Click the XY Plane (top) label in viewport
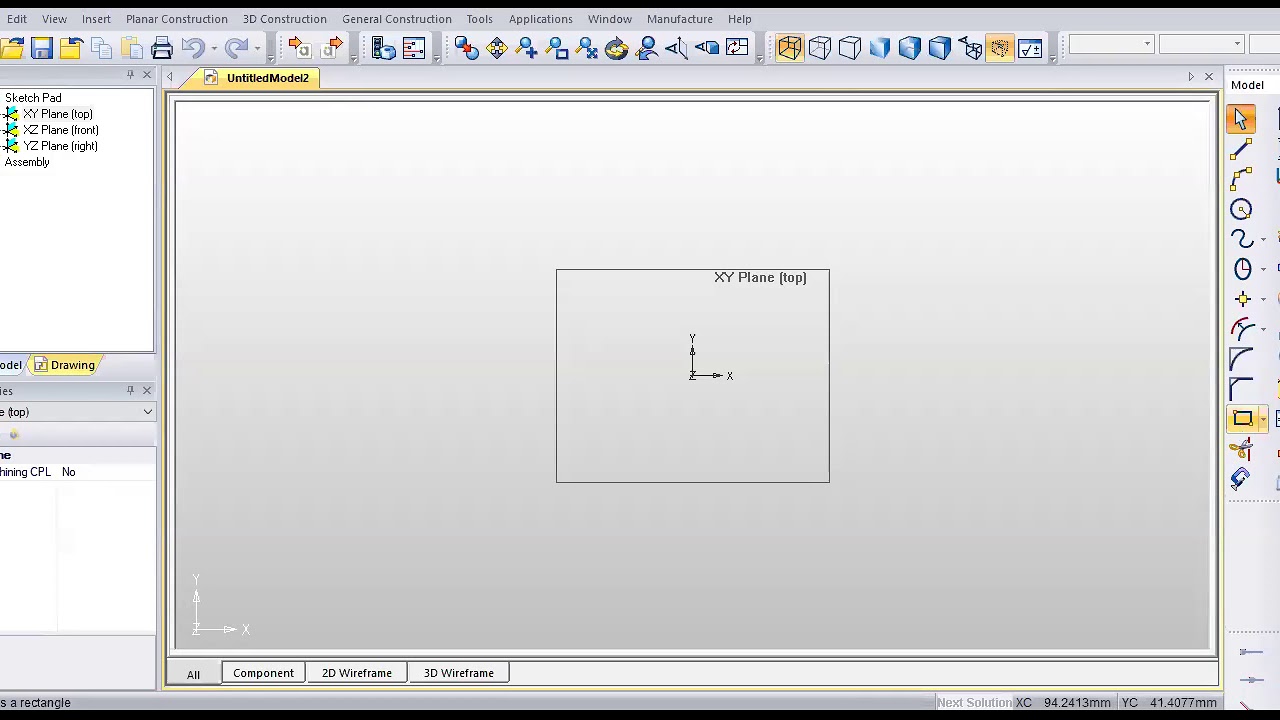Image resolution: width=1280 pixels, height=720 pixels. (760, 278)
